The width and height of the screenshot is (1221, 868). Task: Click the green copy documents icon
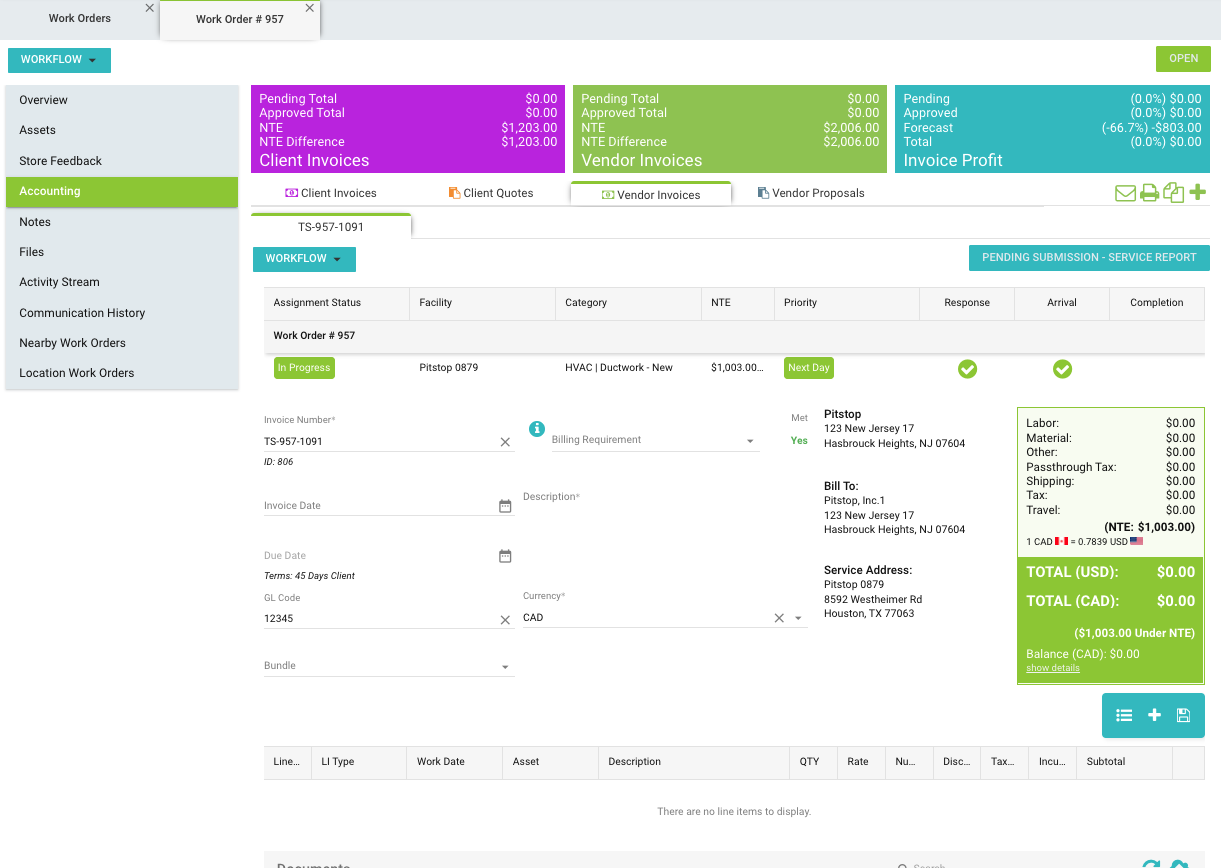click(x=1174, y=193)
